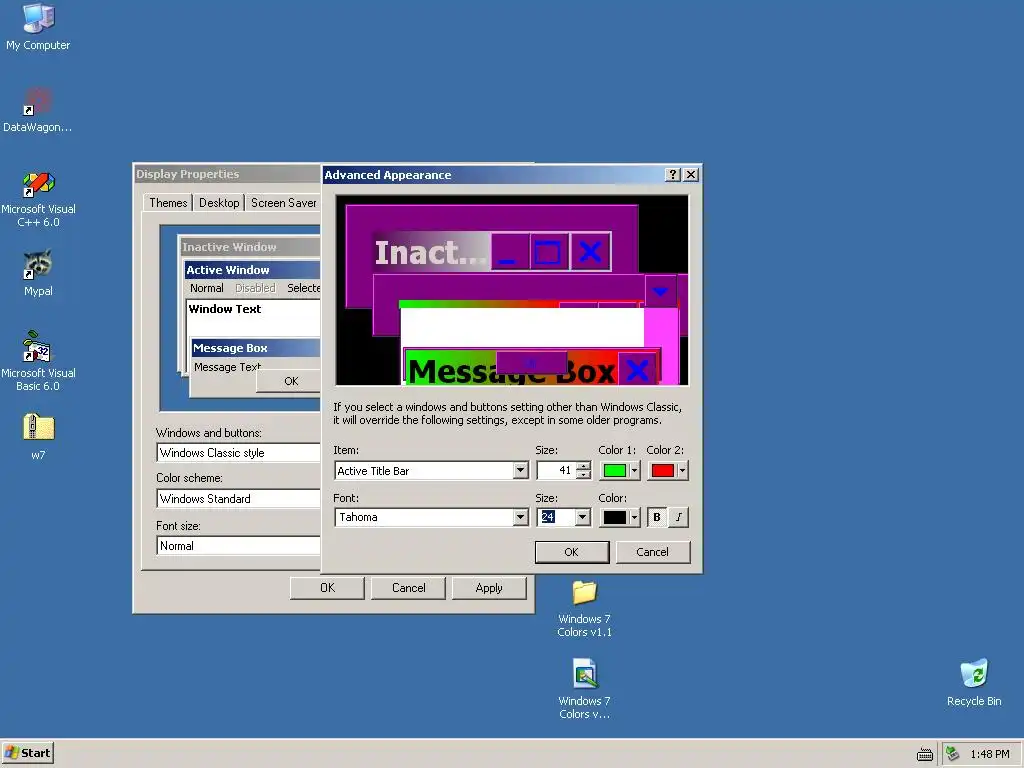Viewport: 1024px width, 768px height.
Task: Click the preview inactive window maximize button
Action: [549, 251]
